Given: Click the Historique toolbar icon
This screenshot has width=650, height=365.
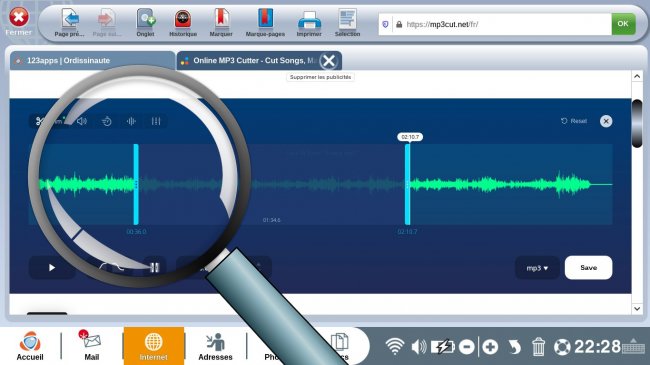Looking at the screenshot, I should [x=183, y=23].
